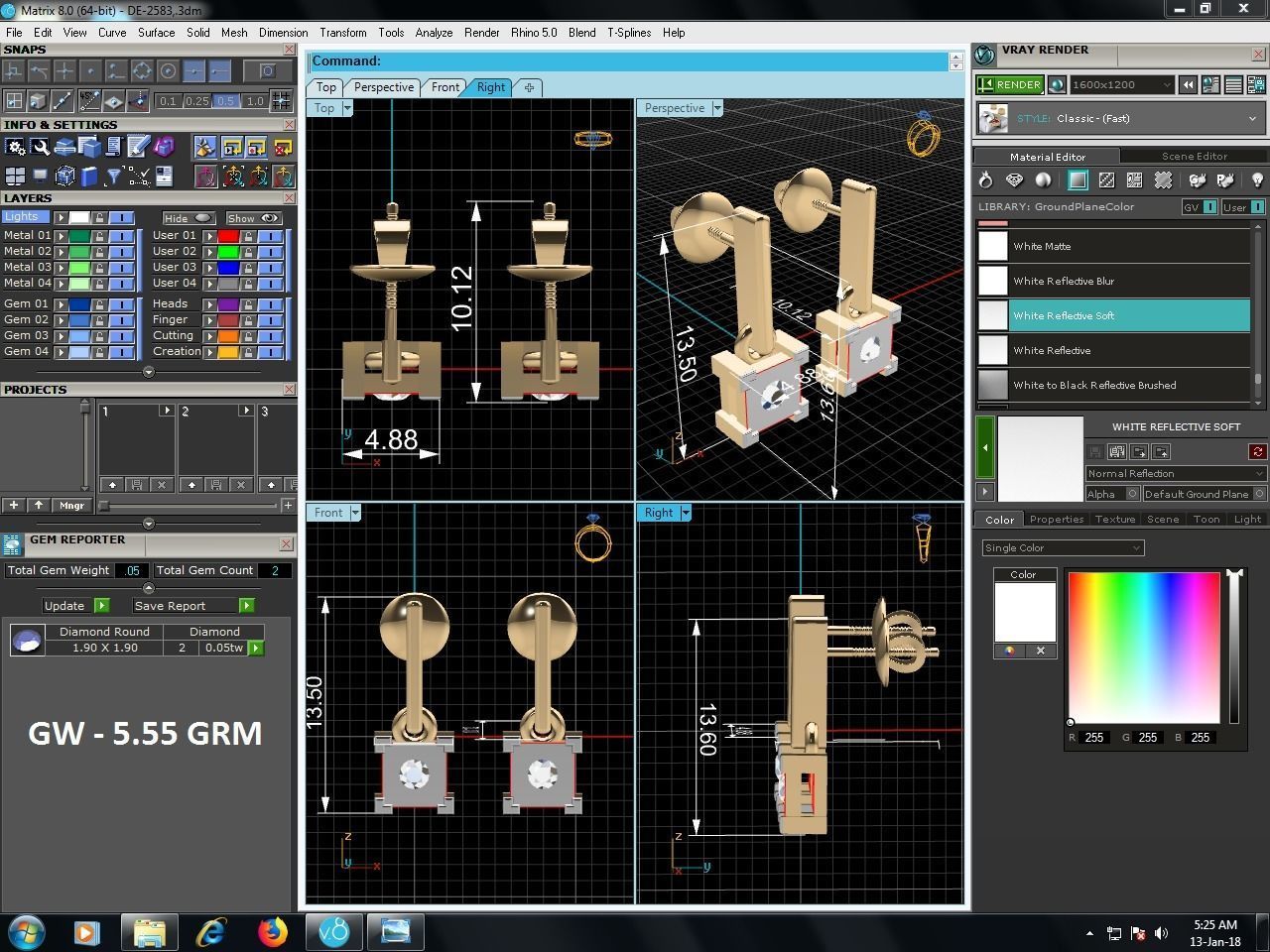1270x952 pixels.
Task: Click the funnel filter icon
Action: (x=114, y=177)
